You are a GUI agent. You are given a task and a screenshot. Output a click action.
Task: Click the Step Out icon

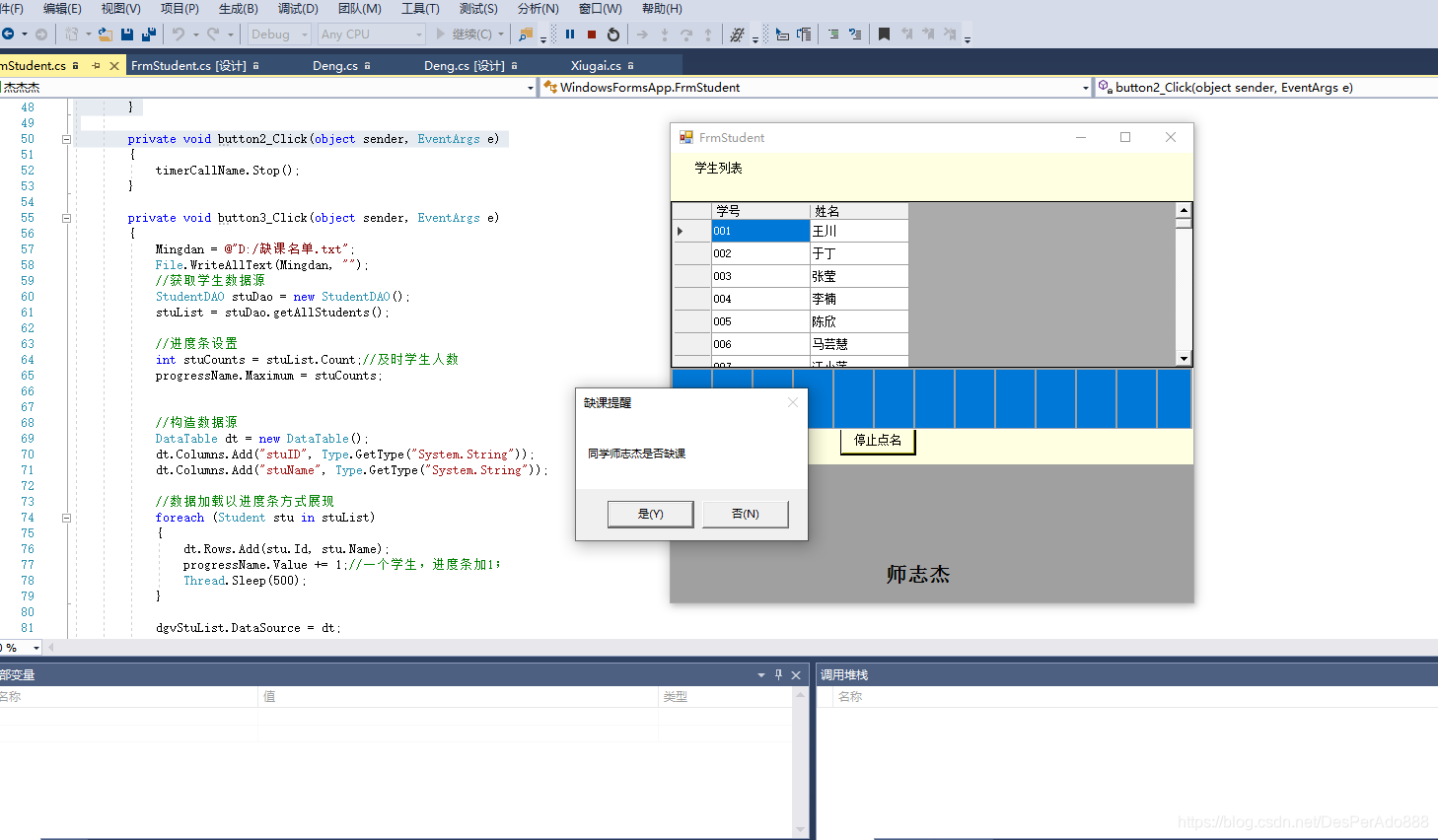708,35
